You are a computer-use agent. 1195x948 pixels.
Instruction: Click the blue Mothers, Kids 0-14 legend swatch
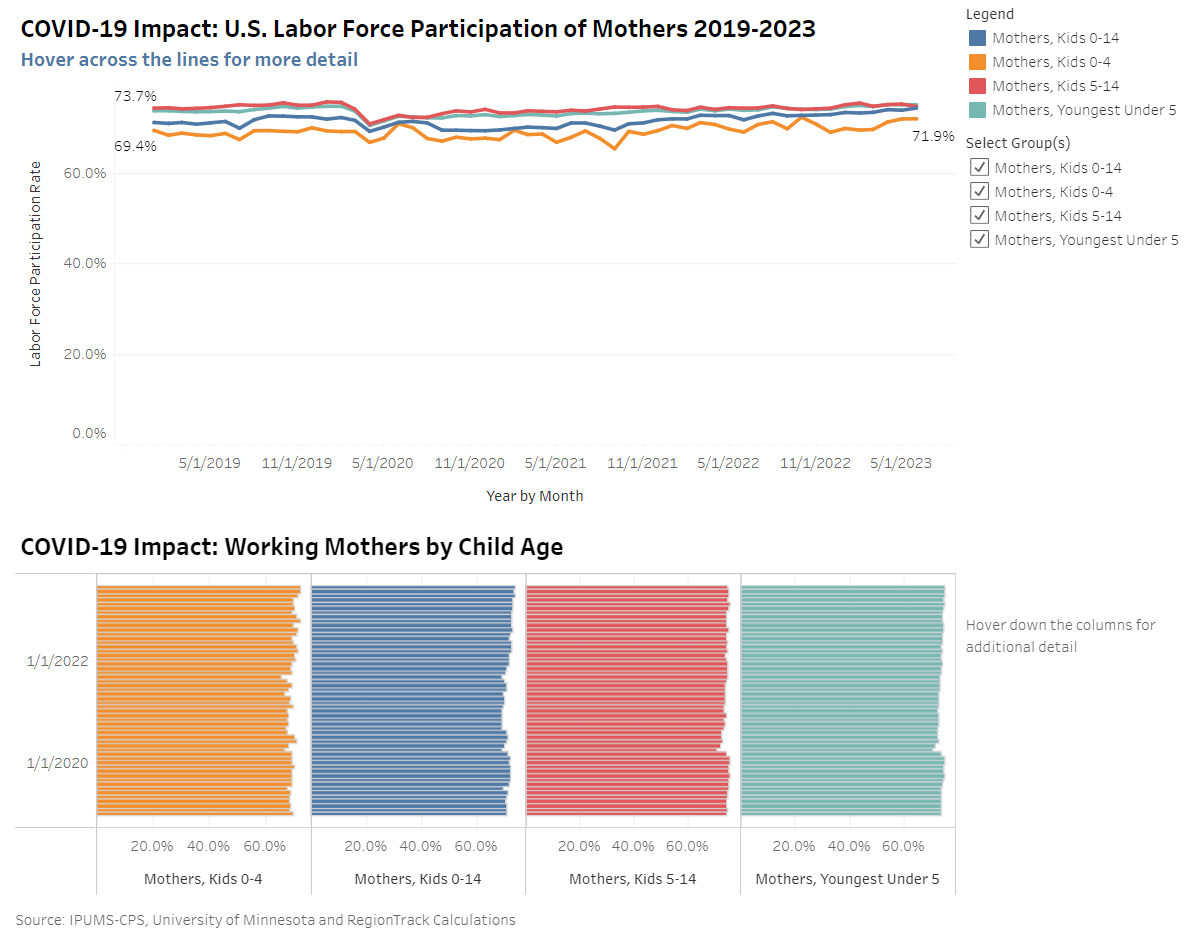(x=978, y=38)
